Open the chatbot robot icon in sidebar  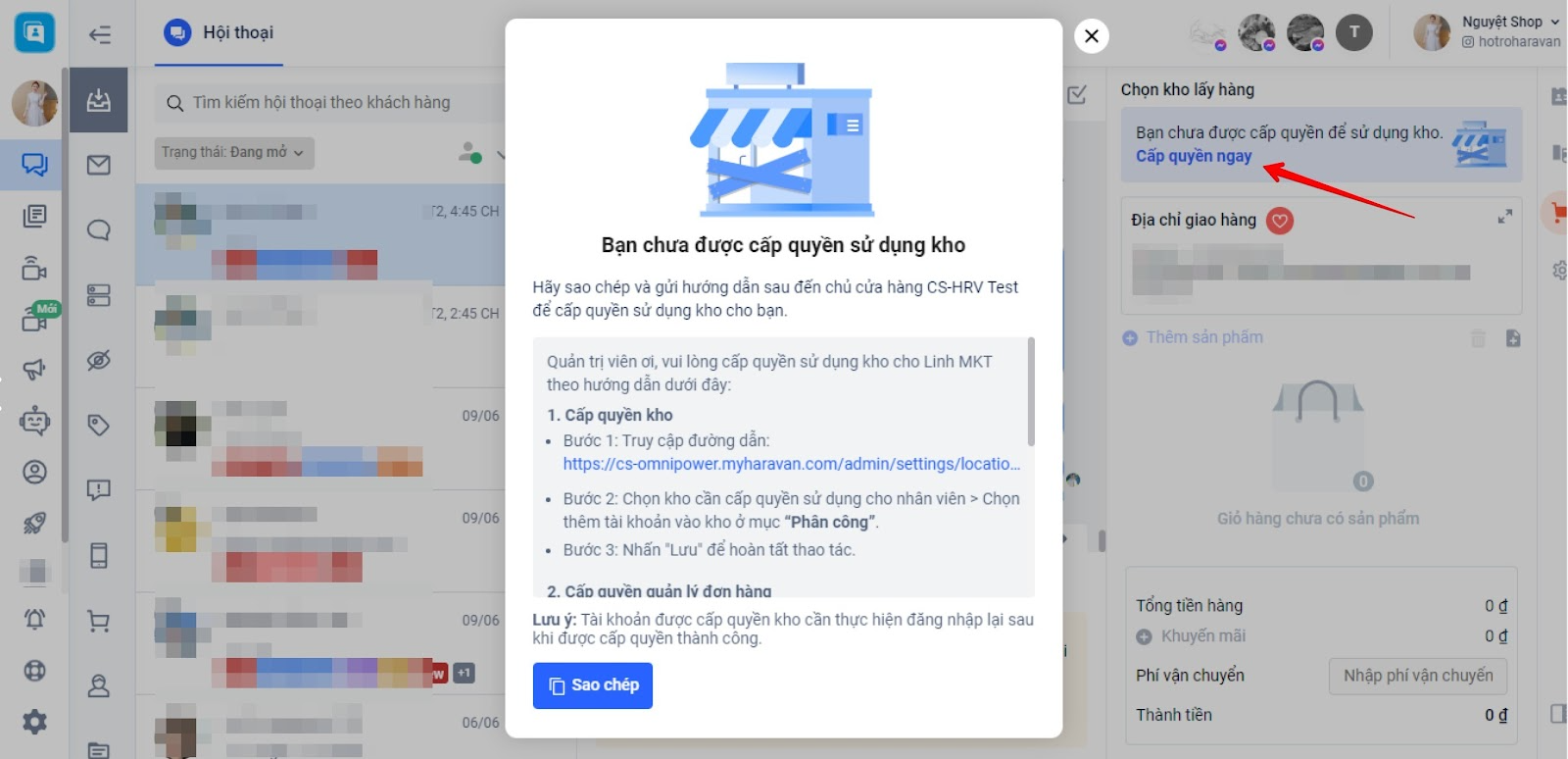tap(34, 421)
